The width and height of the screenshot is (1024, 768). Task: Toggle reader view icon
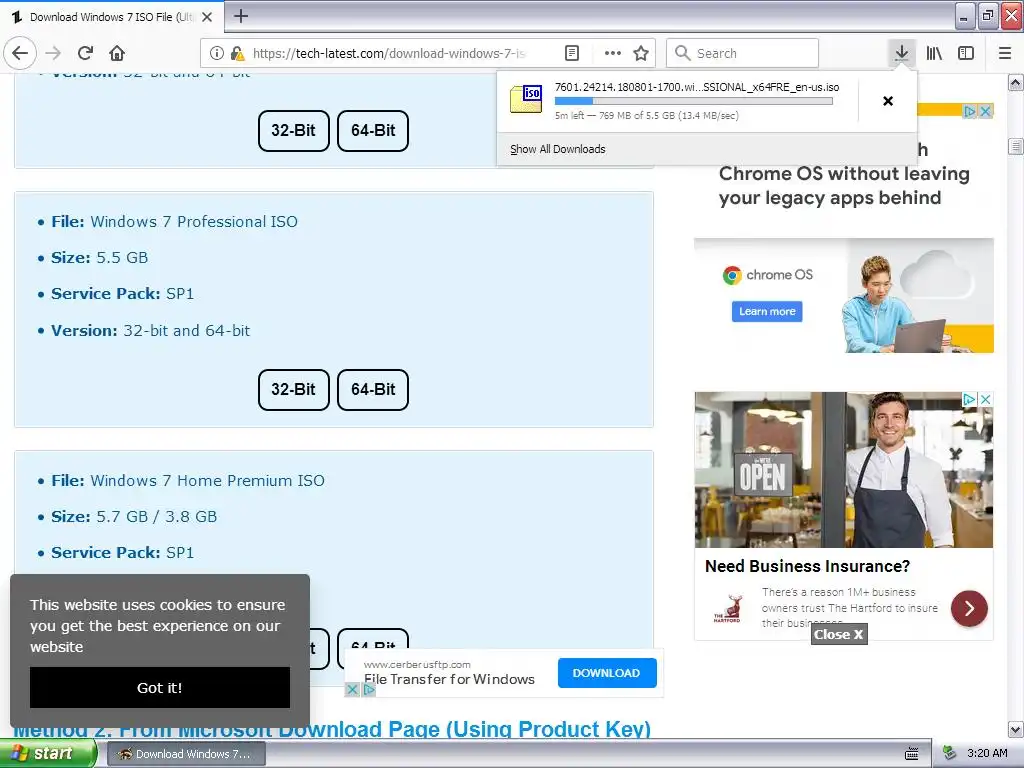tap(572, 53)
